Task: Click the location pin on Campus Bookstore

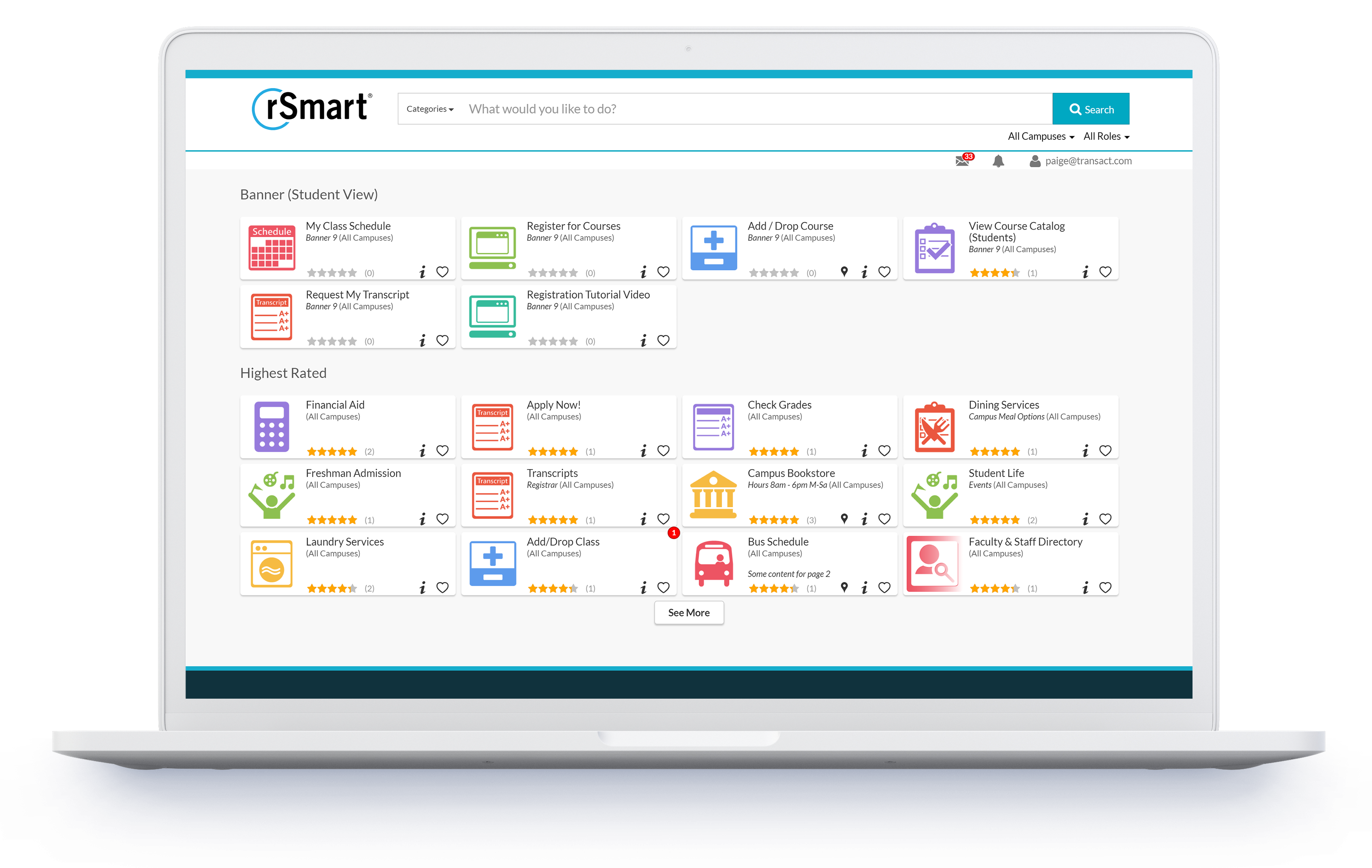Action: [x=844, y=518]
